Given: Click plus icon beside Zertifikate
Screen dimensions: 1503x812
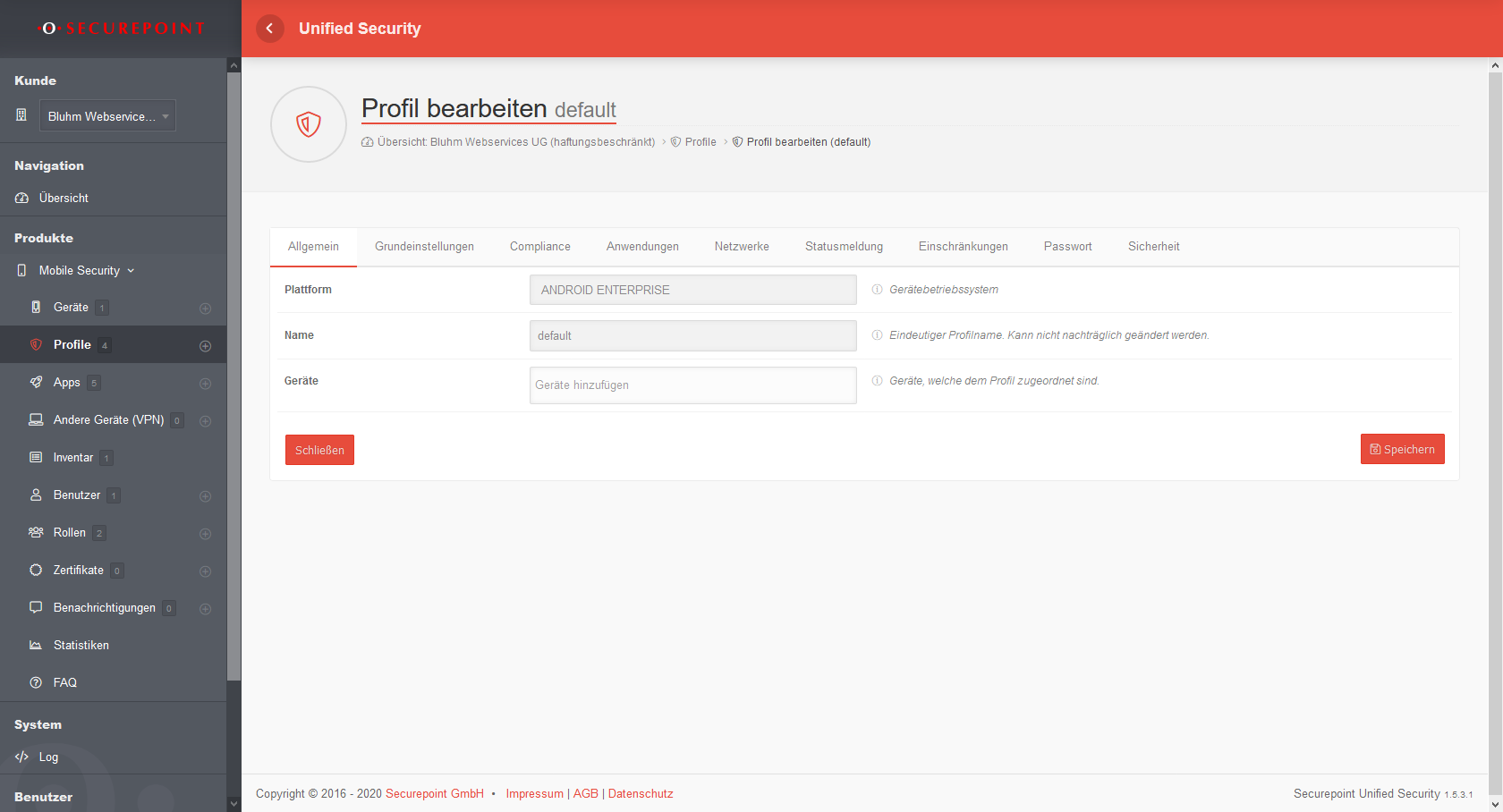Looking at the screenshot, I should click(x=205, y=571).
